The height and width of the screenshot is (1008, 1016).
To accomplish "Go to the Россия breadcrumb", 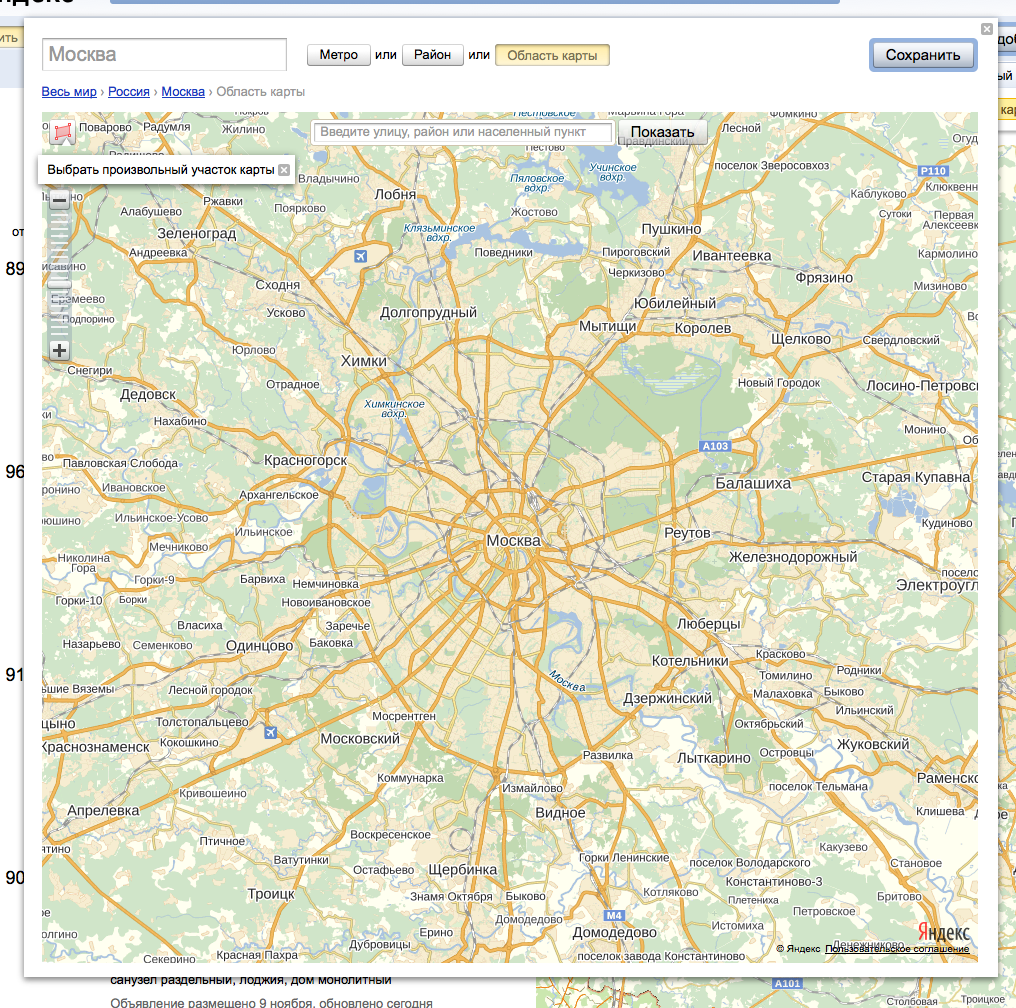I will point(129,92).
